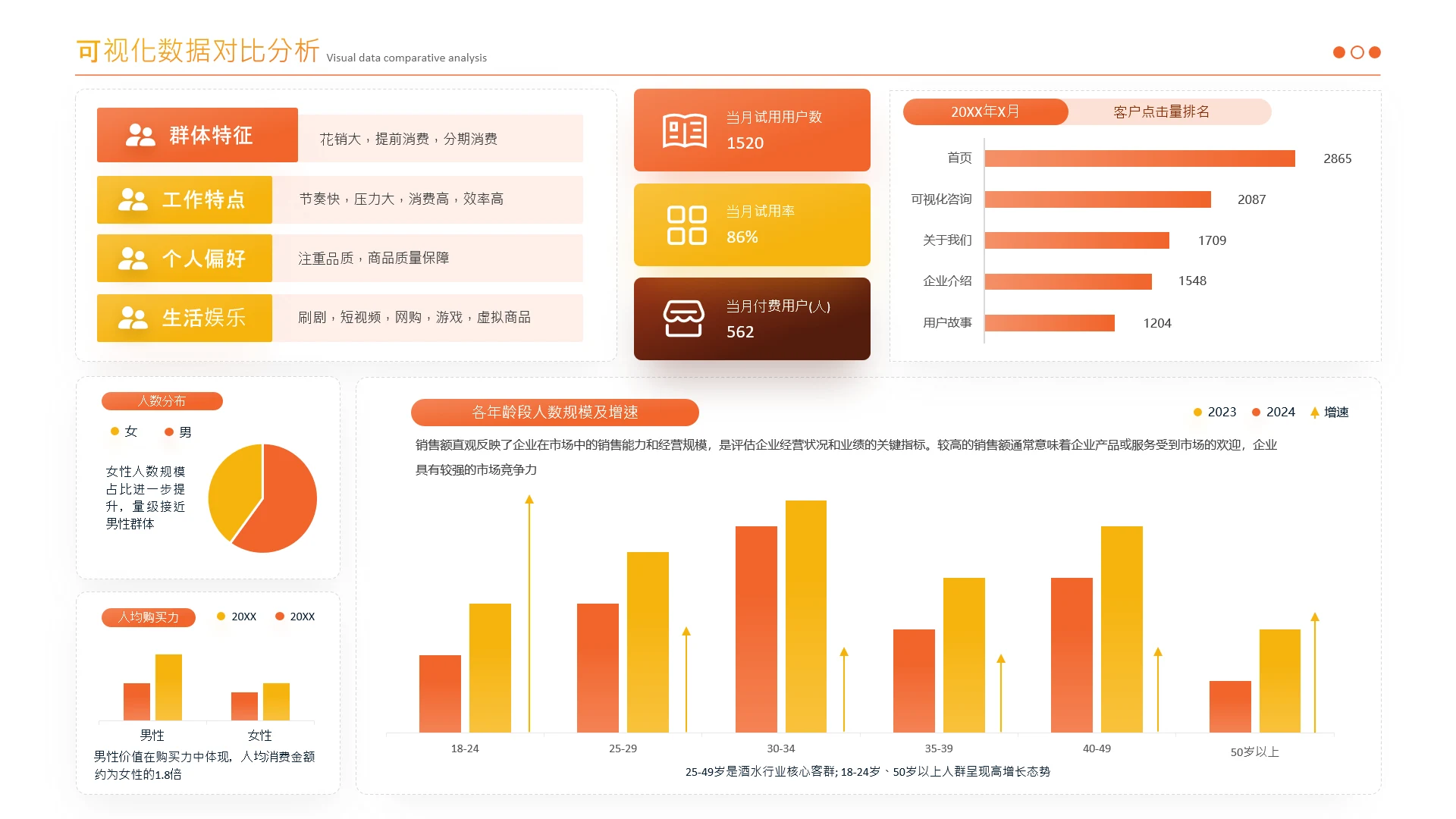Click the people icon beside 工作特点

[x=133, y=199]
